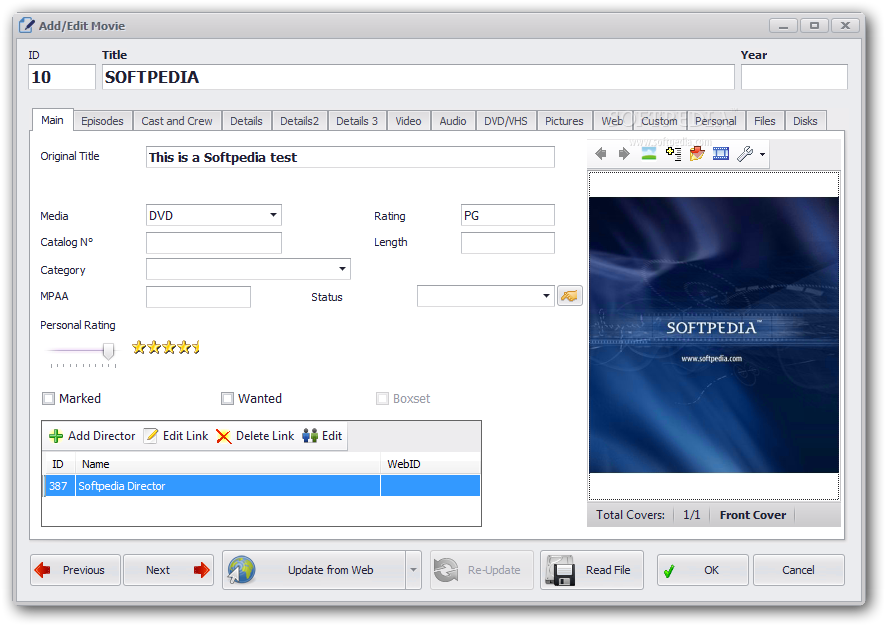Click the star rating display
Viewport: 886px width, 626px height.
tap(166, 347)
